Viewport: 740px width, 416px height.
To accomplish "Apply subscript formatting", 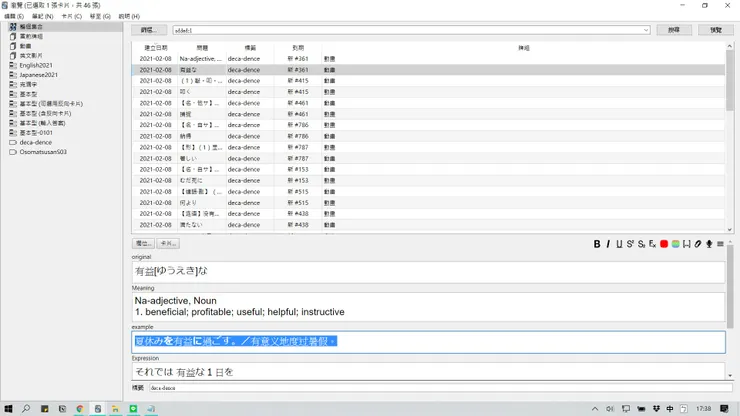I will click(x=641, y=244).
